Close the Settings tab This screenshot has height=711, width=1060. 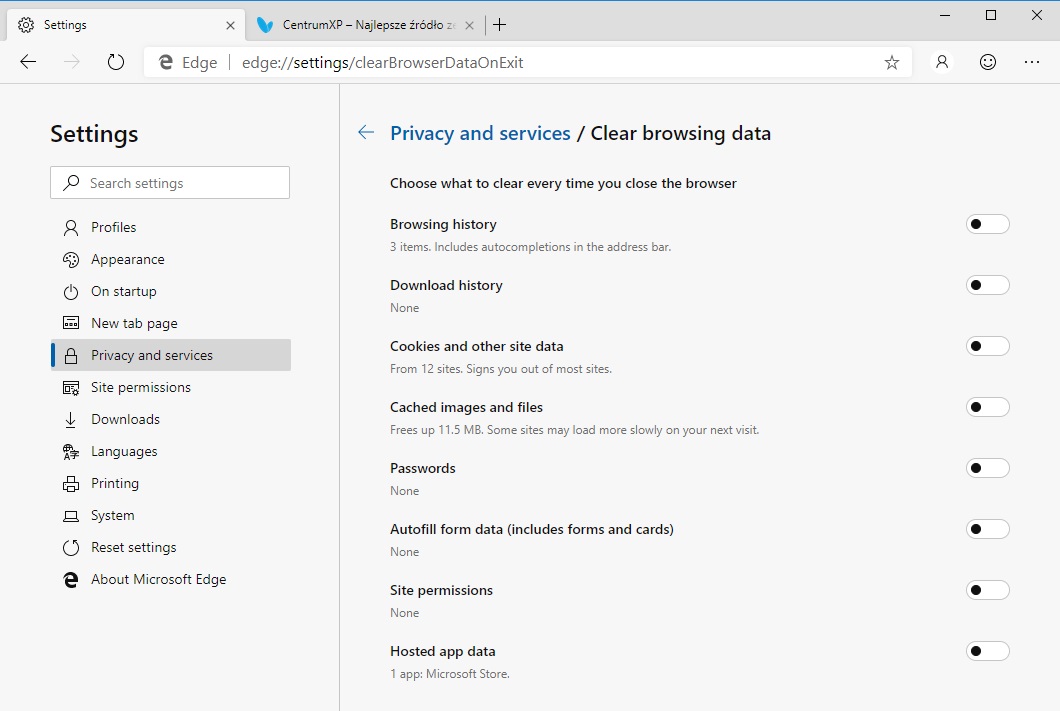pyautogui.click(x=231, y=25)
